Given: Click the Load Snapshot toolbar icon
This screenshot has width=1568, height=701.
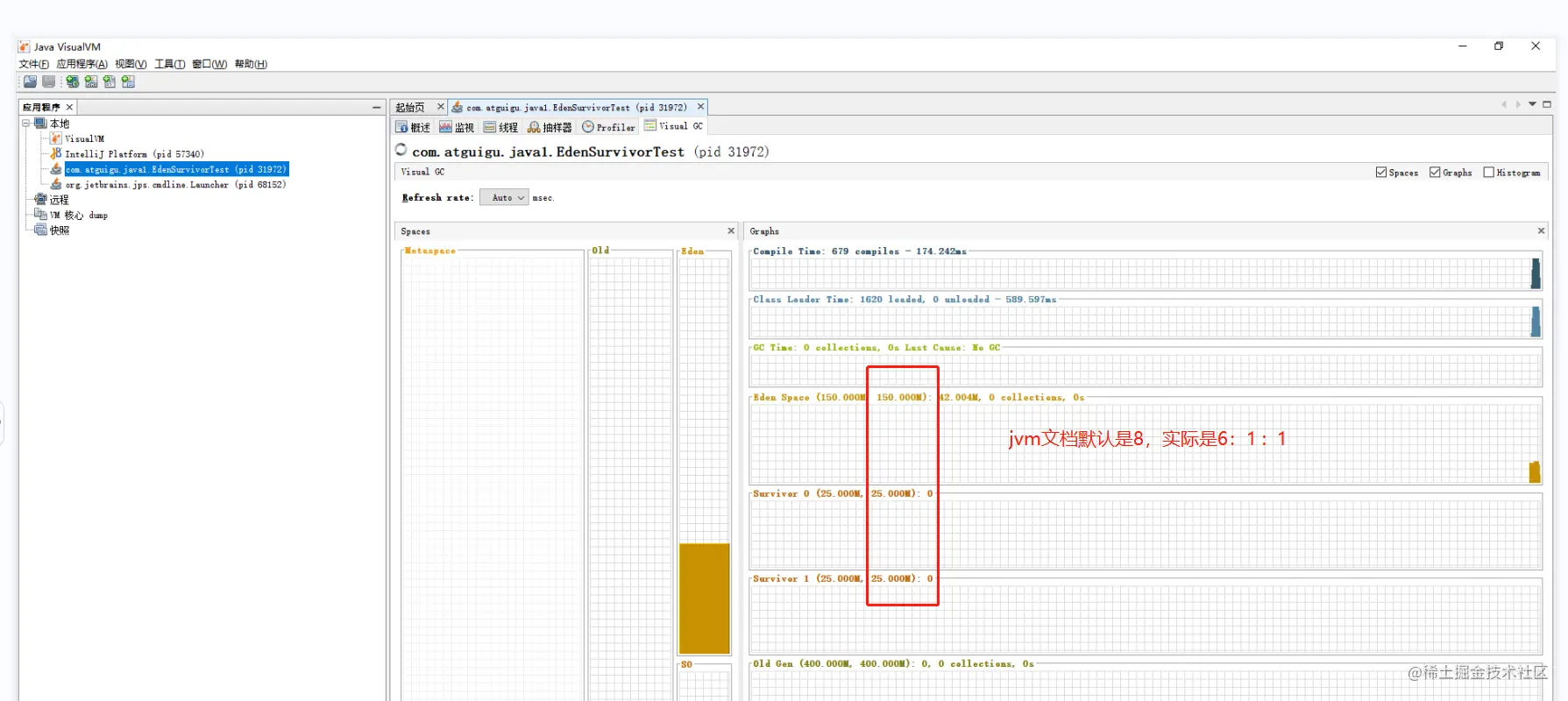Looking at the screenshot, I should coord(30,81).
